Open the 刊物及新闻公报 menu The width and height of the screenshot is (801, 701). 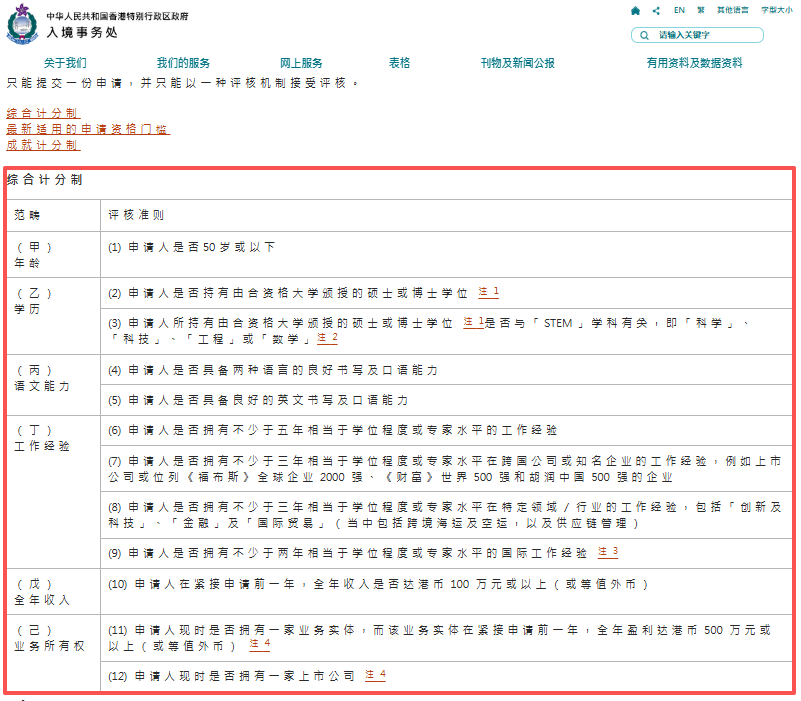(515, 61)
